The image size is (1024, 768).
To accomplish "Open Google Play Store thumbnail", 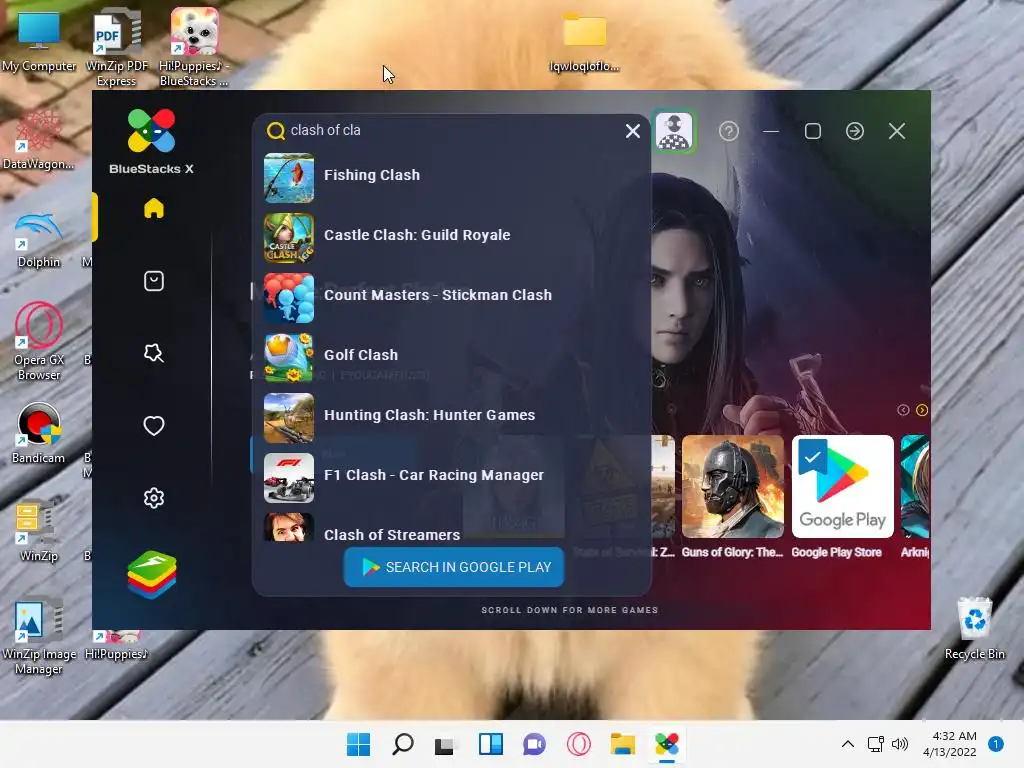I will 842,487.
